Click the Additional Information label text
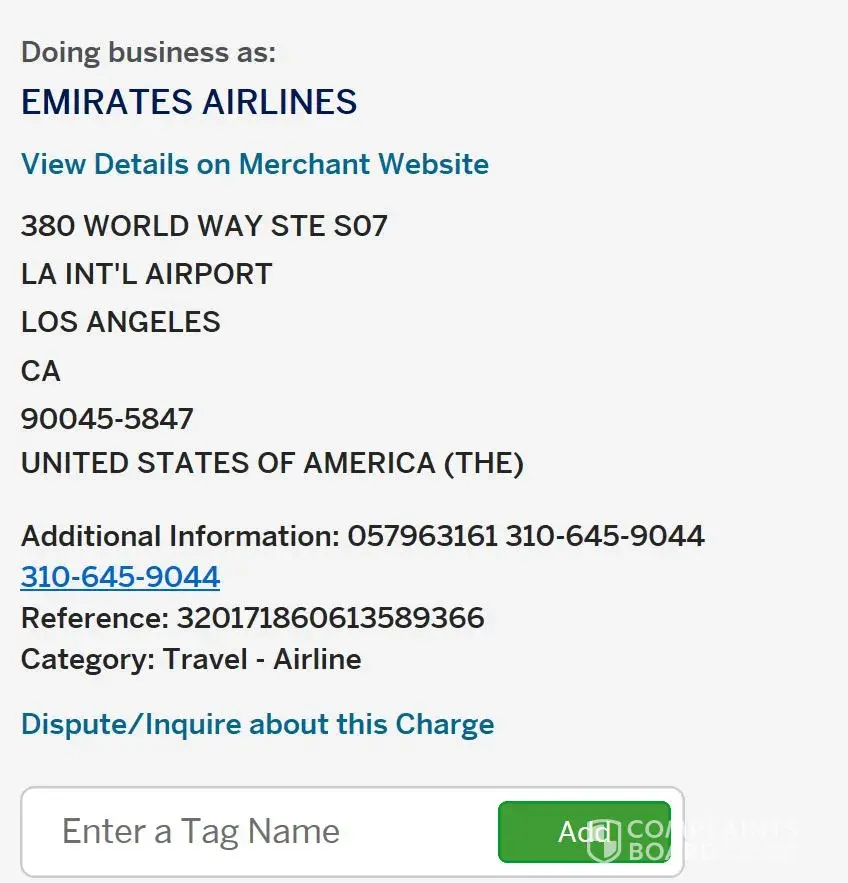The image size is (848, 883). point(180,536)
